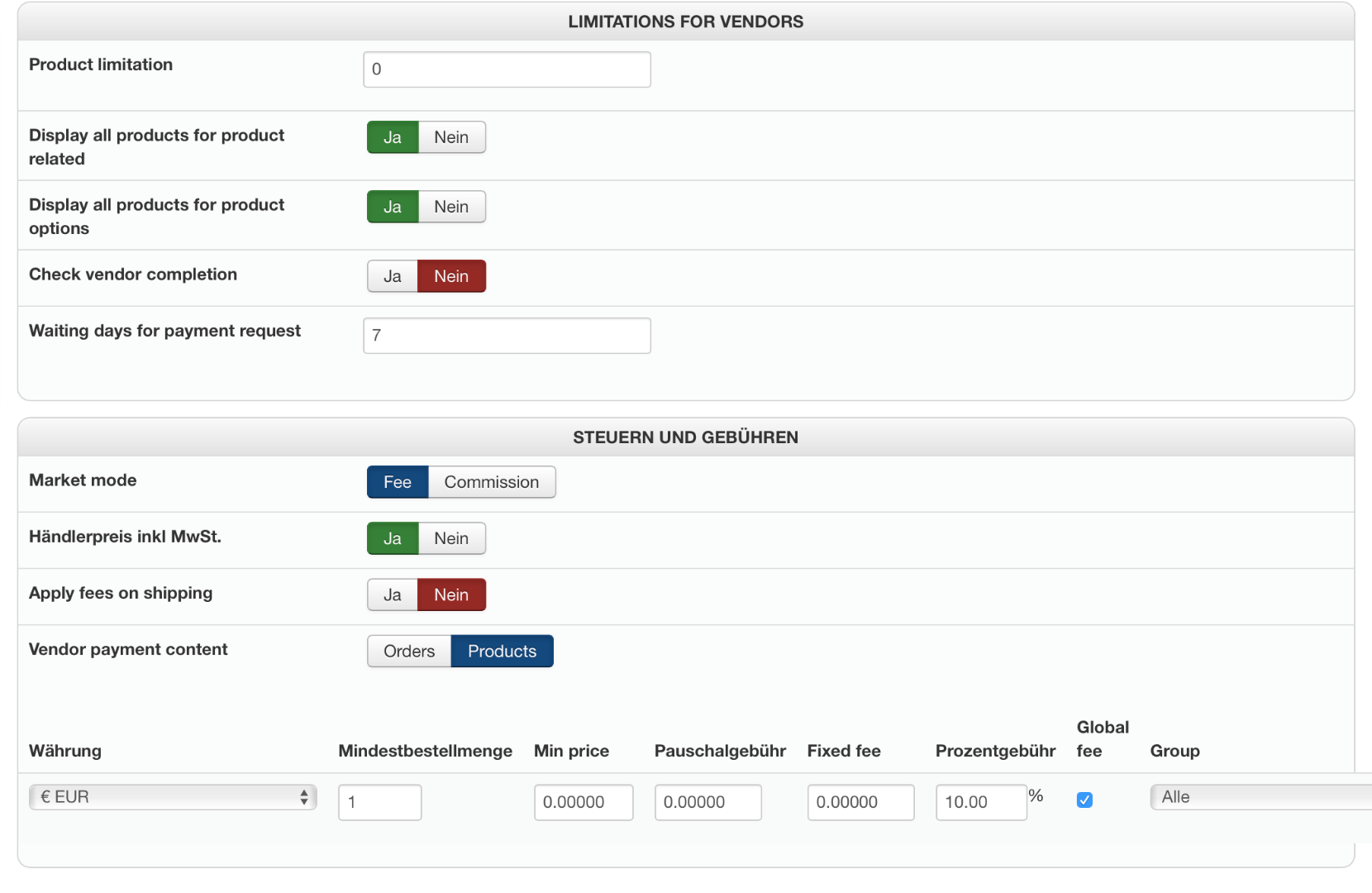1372x893 pixels.
Task: Click the Pauschalgebühr amount field
Action: tap(707, 802)
